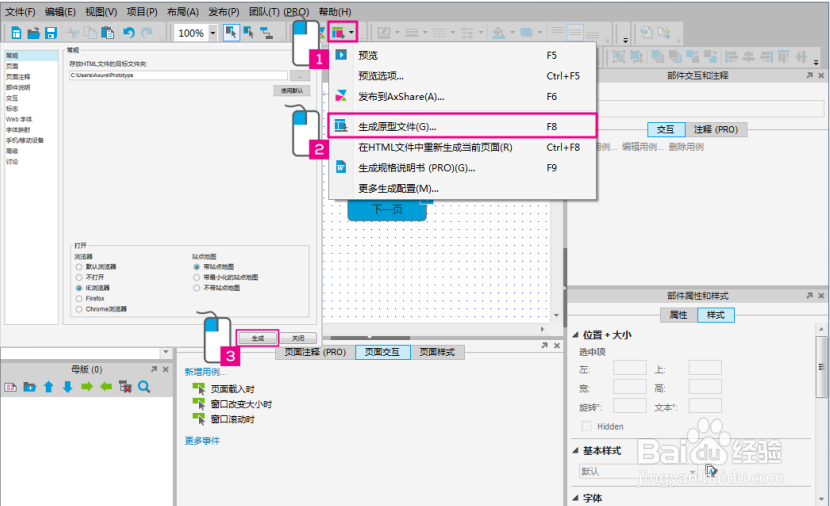Viewport: 830px width, 506px height.
Task: Click Add folder icon in 母板 panel
Action: 30,387
